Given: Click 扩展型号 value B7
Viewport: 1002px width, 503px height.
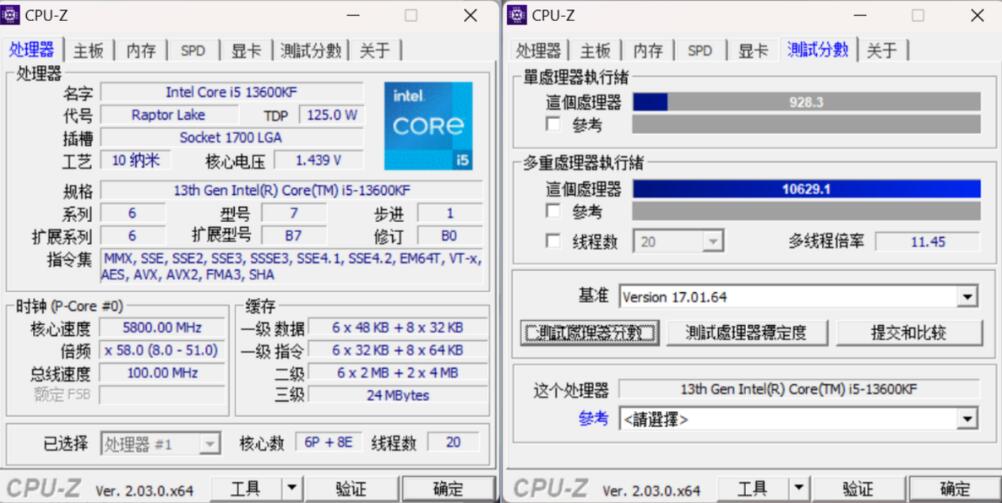Looking at the screenshot, I should pyautogui.click(x=293, y=236).
